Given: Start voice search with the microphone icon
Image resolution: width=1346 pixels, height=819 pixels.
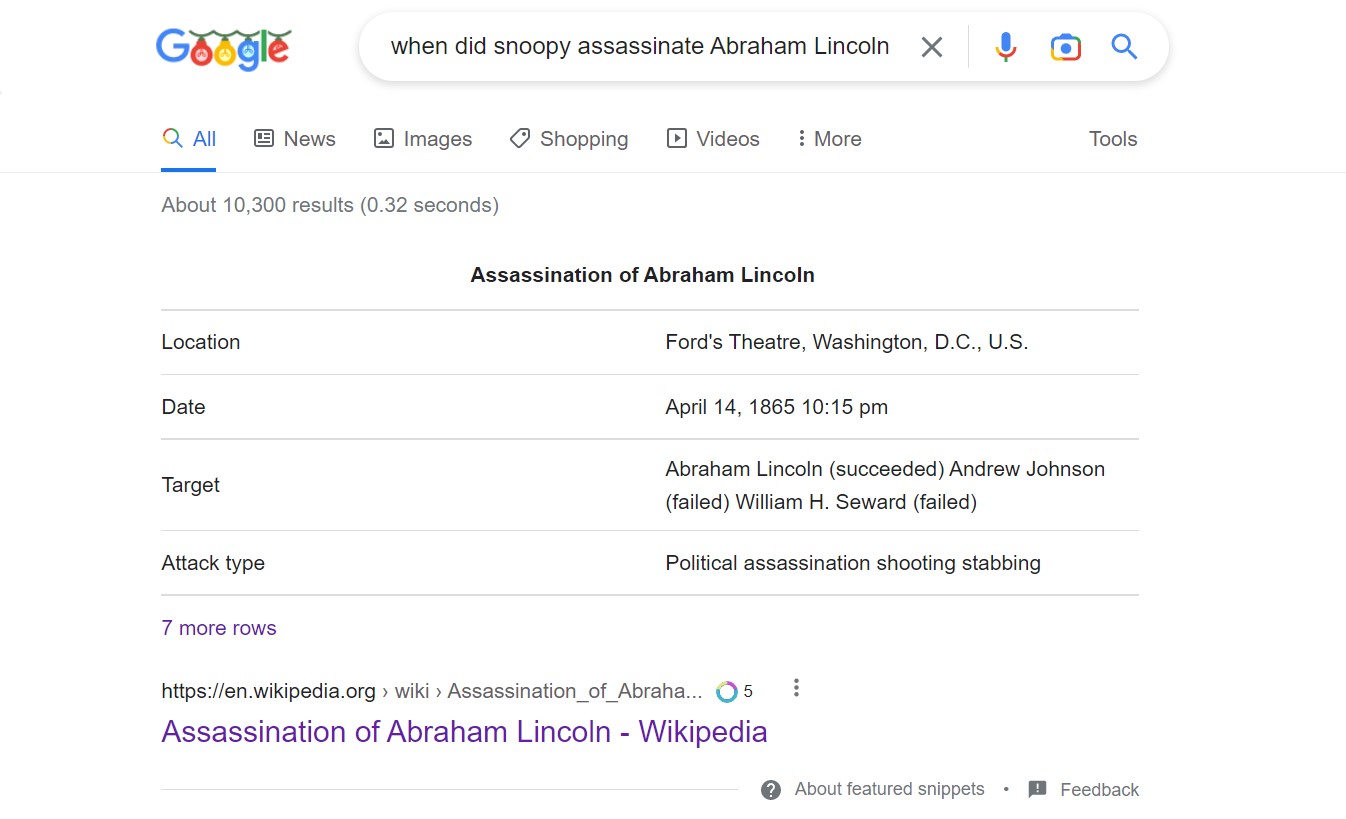Looking at the screenshot, I should 1006,47.
